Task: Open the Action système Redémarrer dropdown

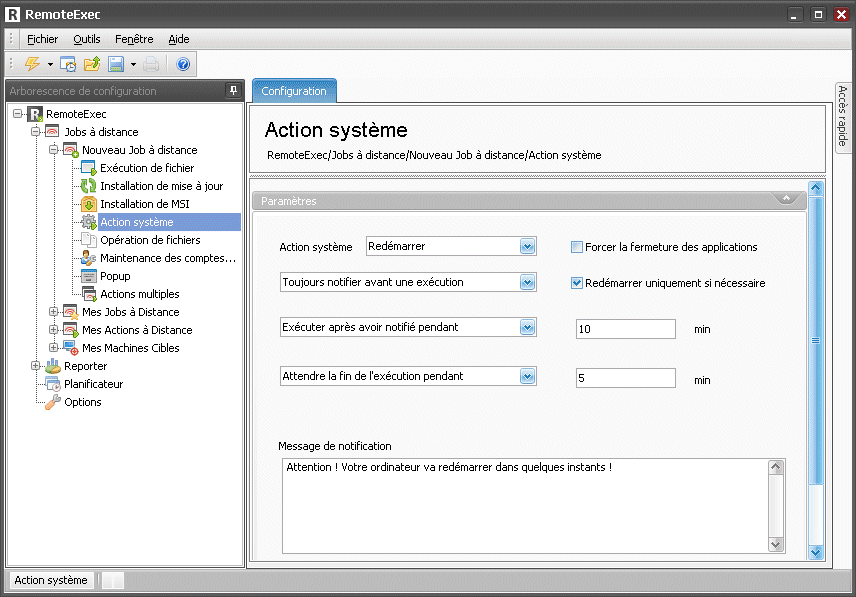Action: click(527, 246)
